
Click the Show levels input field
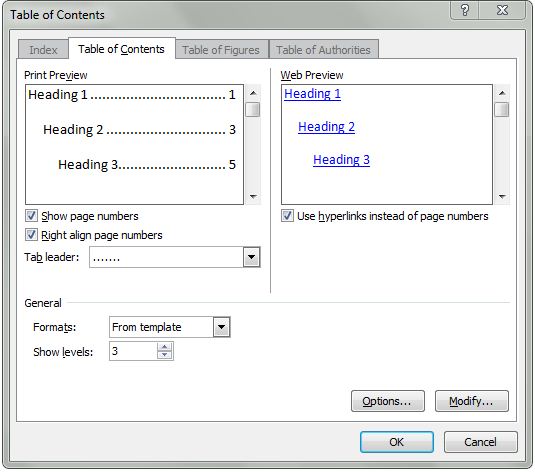coord(133,351)
